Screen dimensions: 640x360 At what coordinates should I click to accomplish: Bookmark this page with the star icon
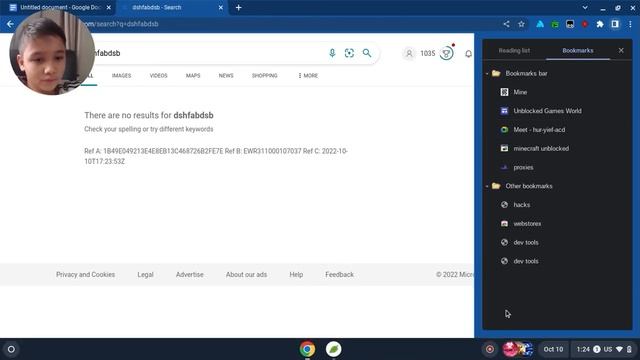[x=521, y=24]
